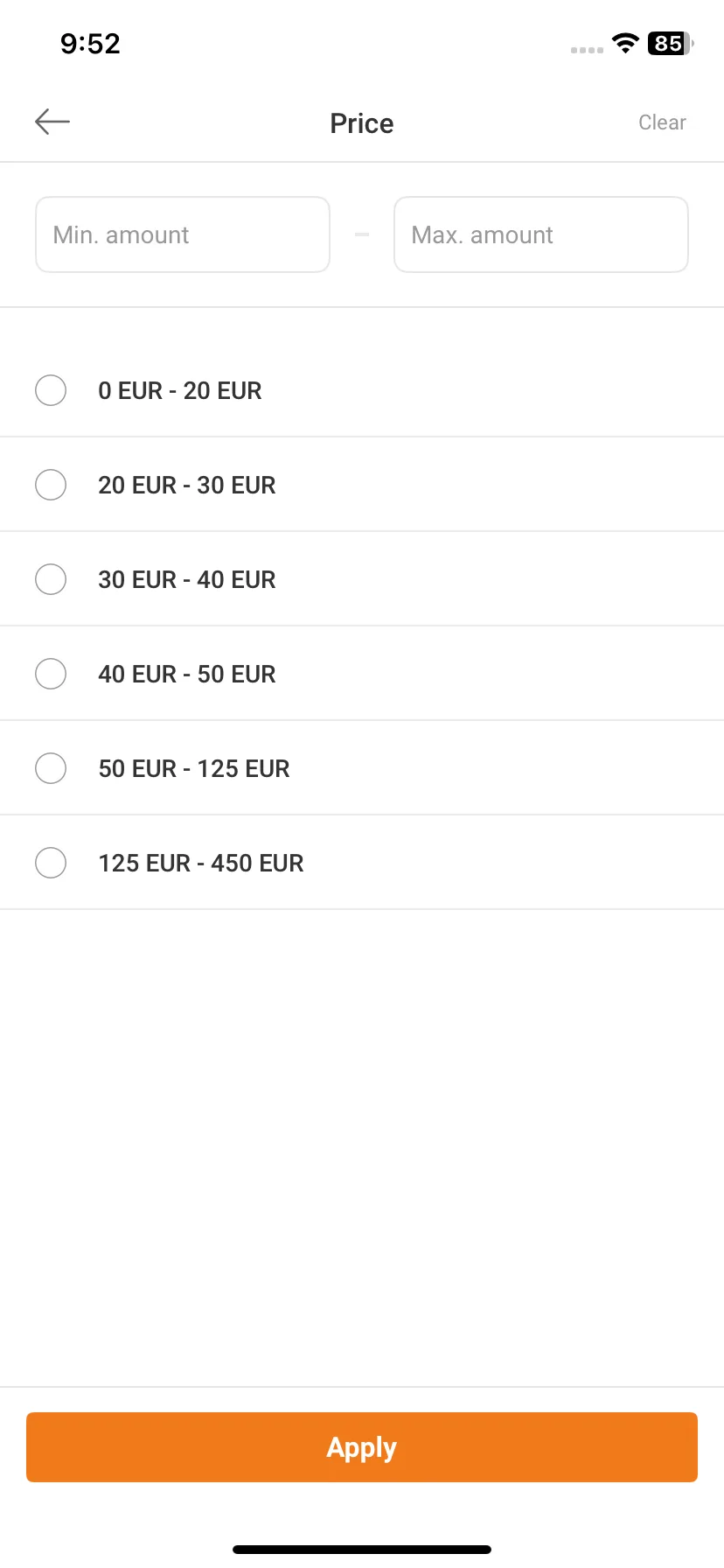The height and width of the screenshot is (1568, 724).
Task: Choose the 125 EUR - 450 EUR radio circle
Action: [x=51, y=863]
